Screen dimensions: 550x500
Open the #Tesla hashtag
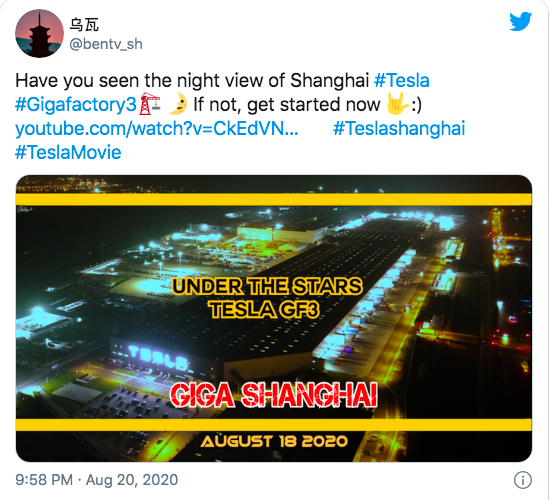point(402,80)
